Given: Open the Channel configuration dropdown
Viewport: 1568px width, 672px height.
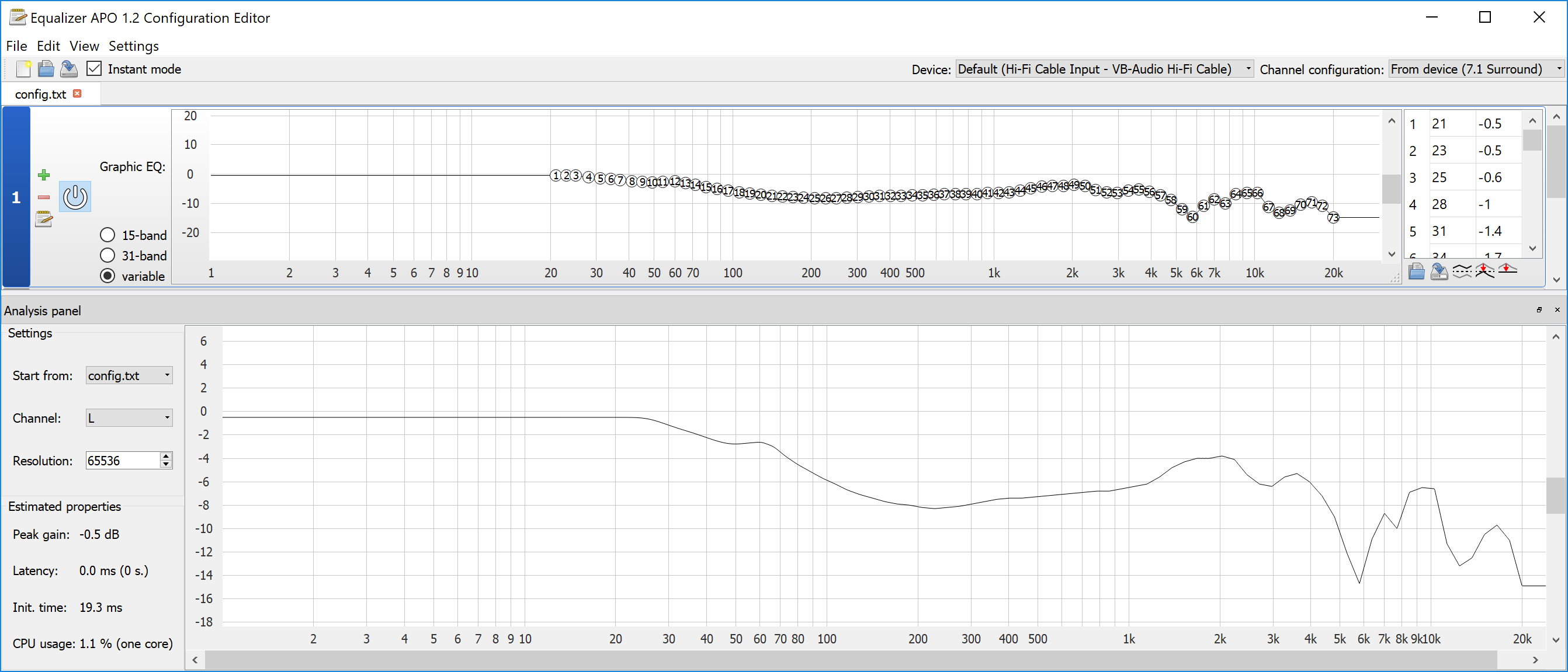Looking at the screenshot, I should click(1475, 69).
